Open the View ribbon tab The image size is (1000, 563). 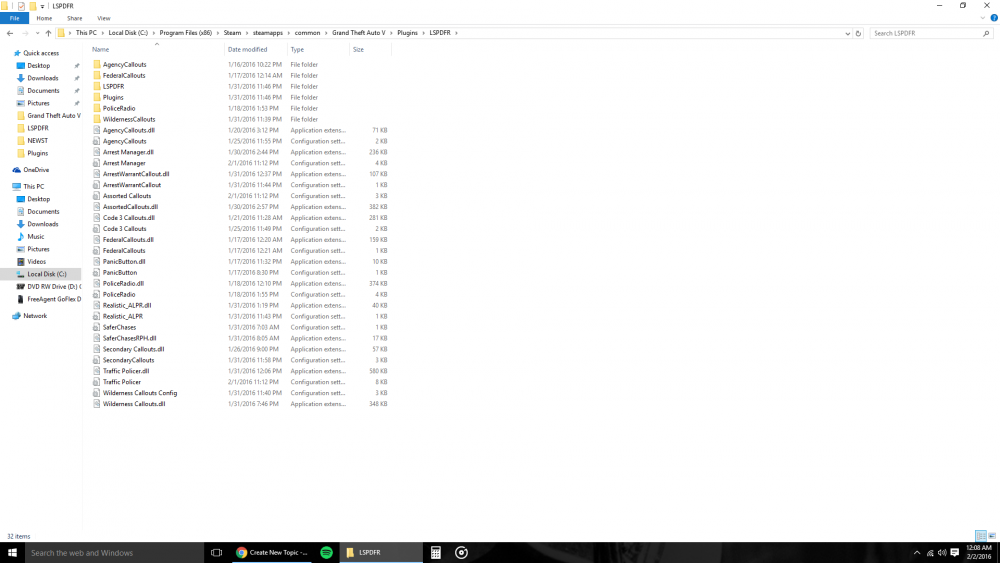(104, 18)
